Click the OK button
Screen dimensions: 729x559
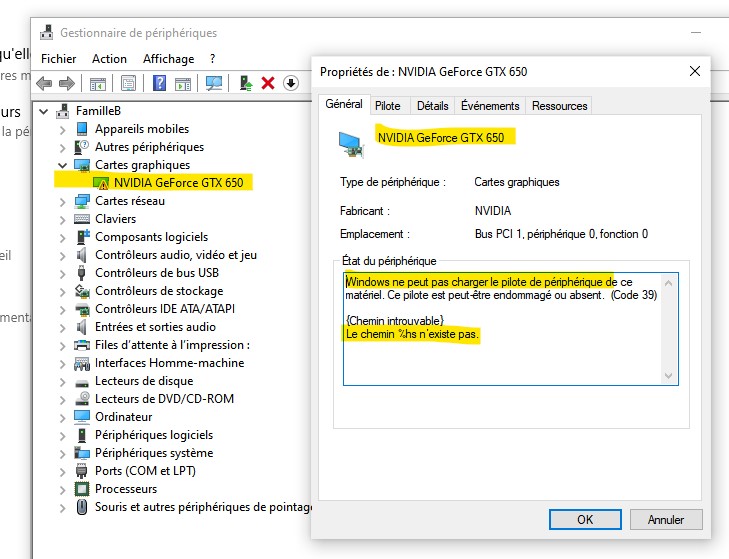[585, 519]
